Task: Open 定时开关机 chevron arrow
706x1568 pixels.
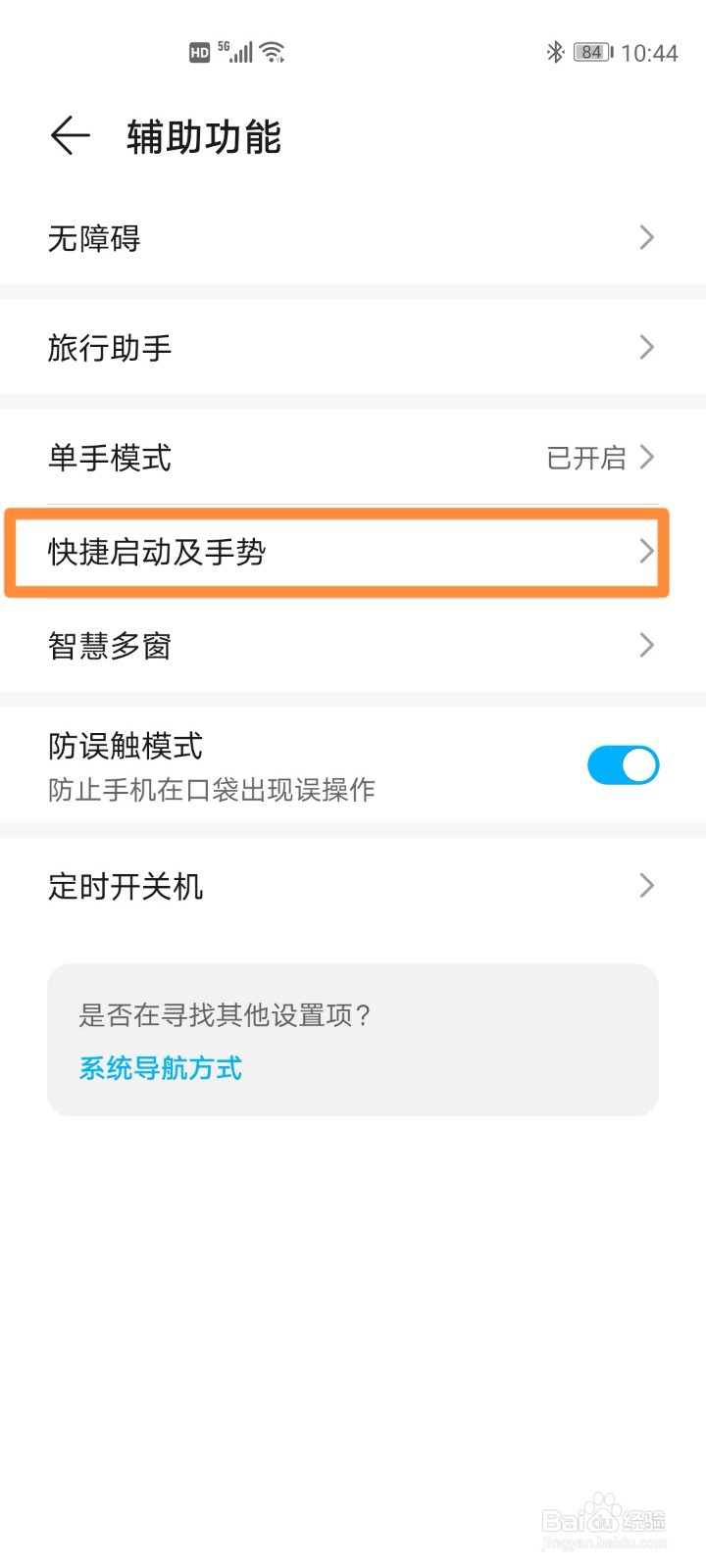Action: pos(646,886)
